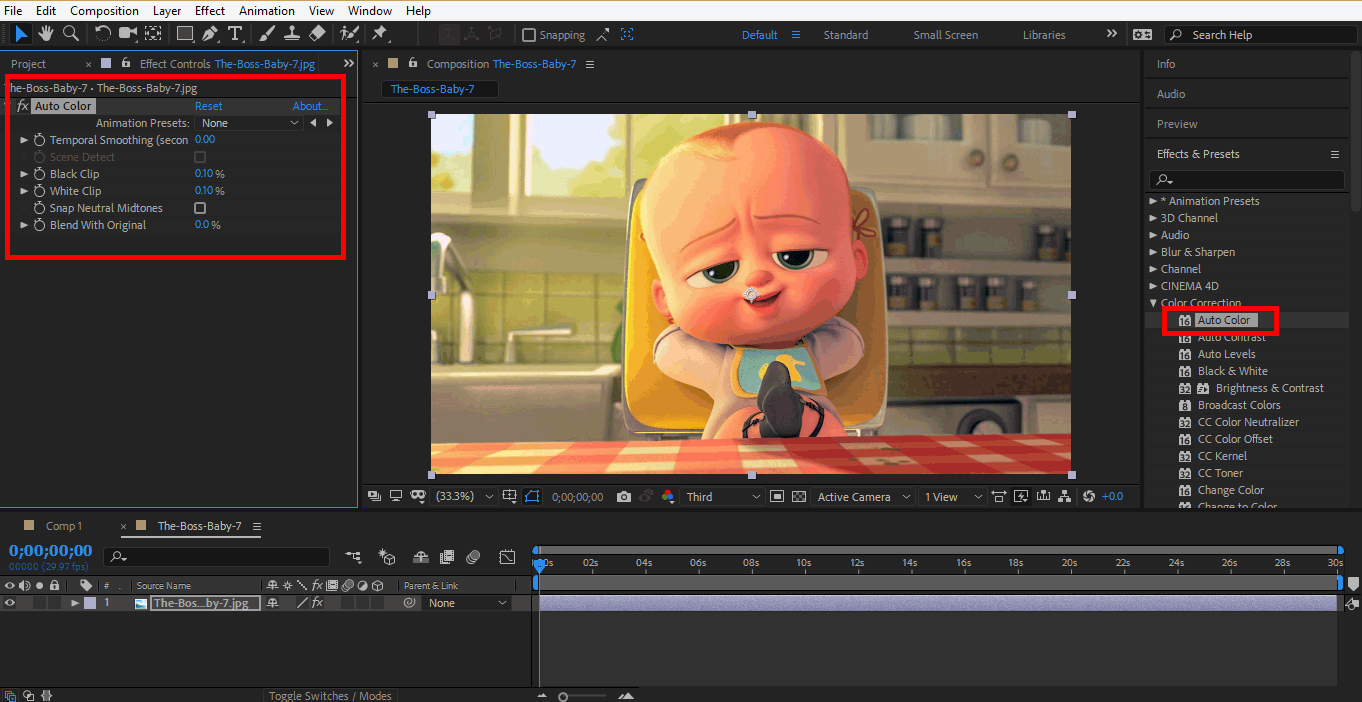Click the timeline zoom slider handle
The width and height of the screenshot is (1362, 702).
(563, 696)
